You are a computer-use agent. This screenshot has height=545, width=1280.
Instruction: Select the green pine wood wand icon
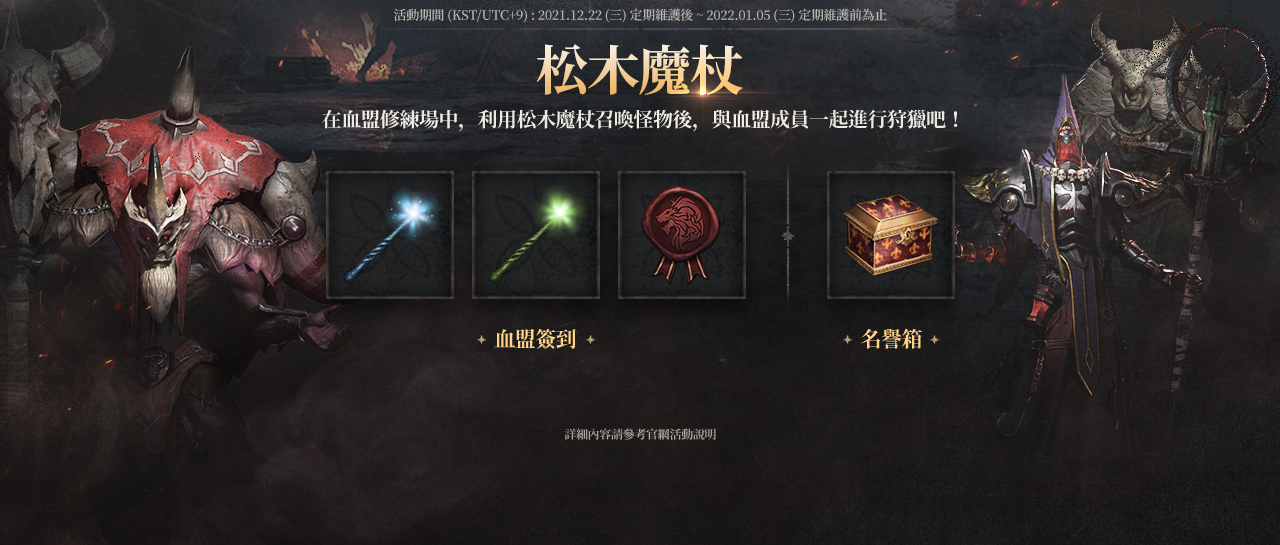pyautogui.click(x=536, y=235)
